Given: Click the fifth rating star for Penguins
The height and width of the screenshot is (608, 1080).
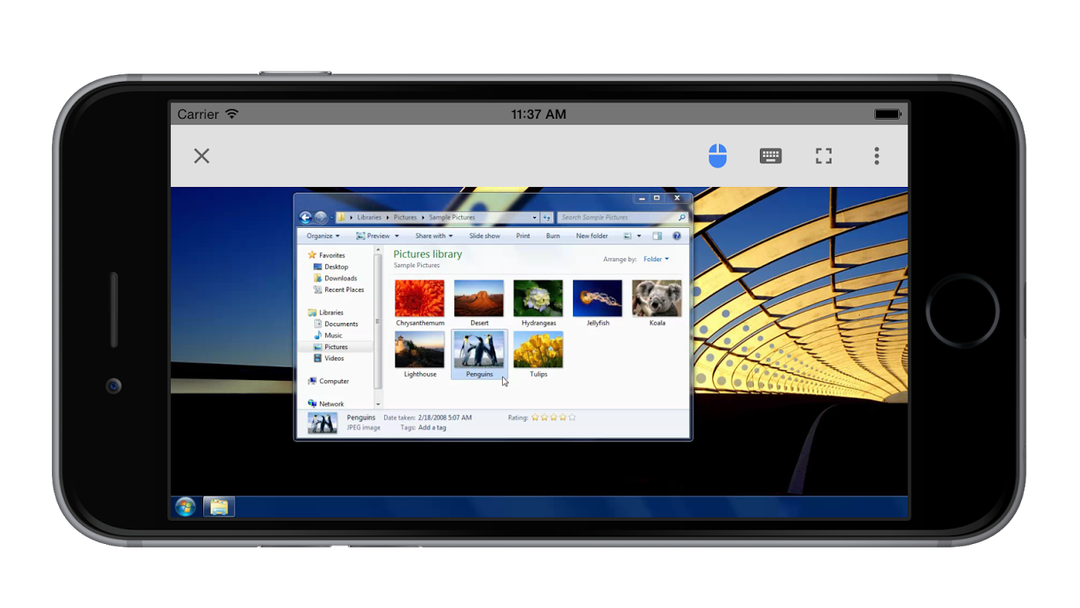Looking at the screenshot, I should tap(571, 417).
